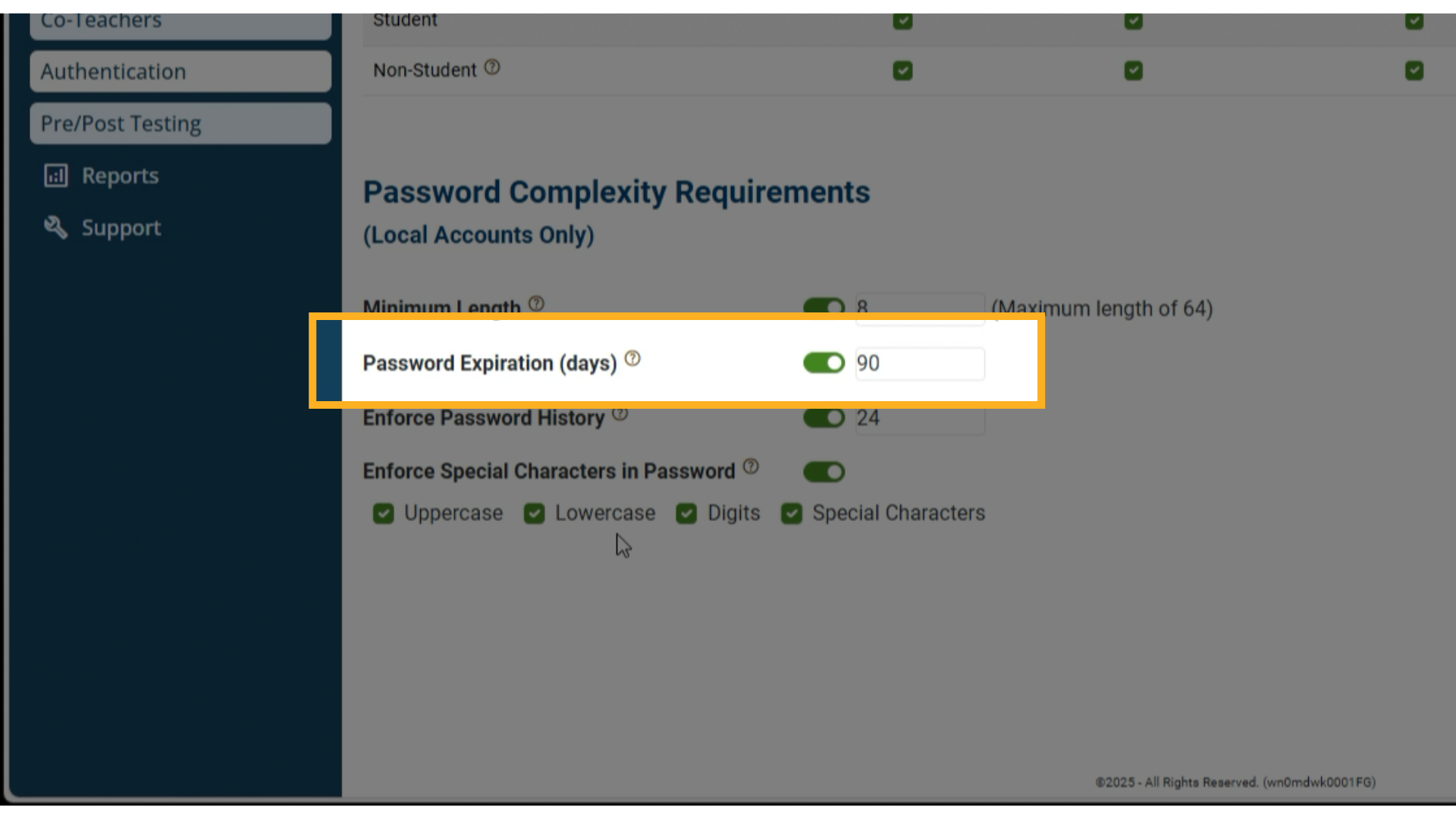Toggle the Minimum Length switch off
1456x819 pixels.
pyautogui.click(x=824, y=308)
